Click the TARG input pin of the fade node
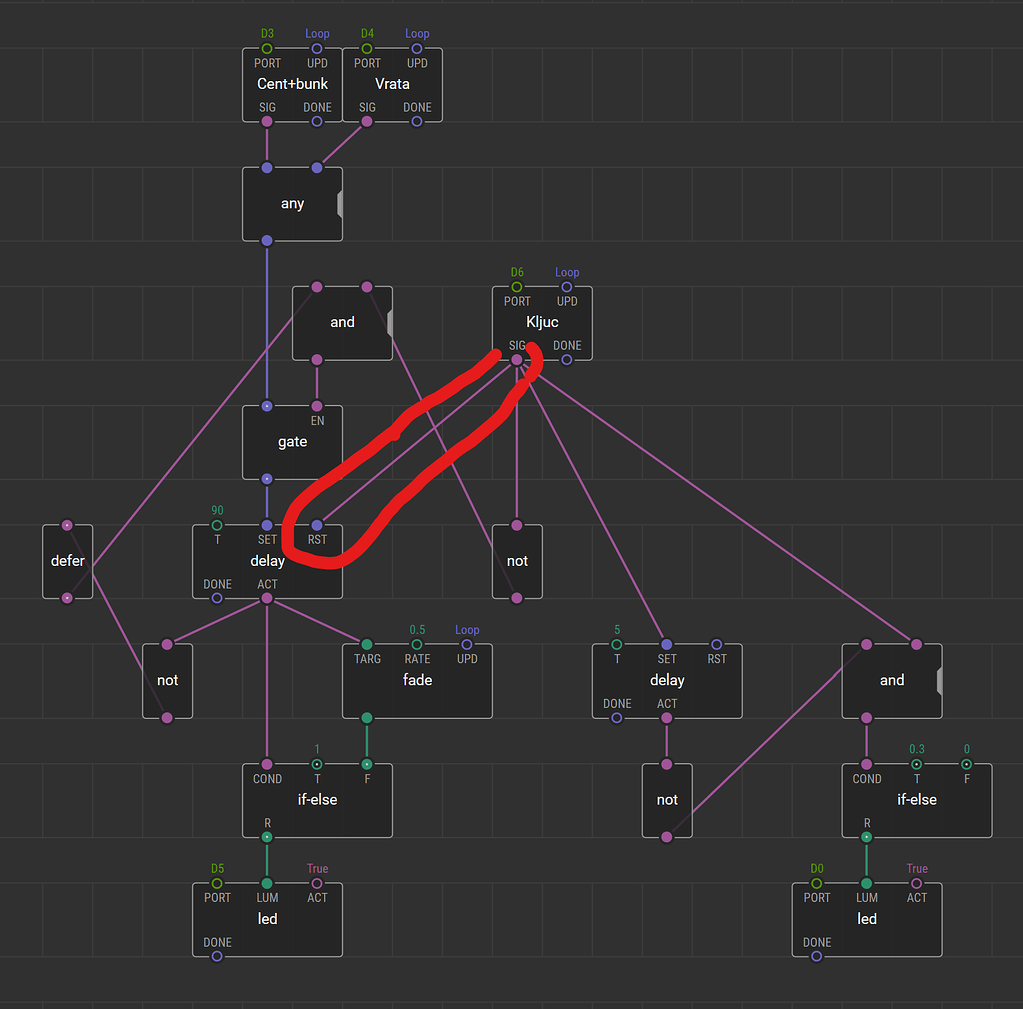 [367, 644]
